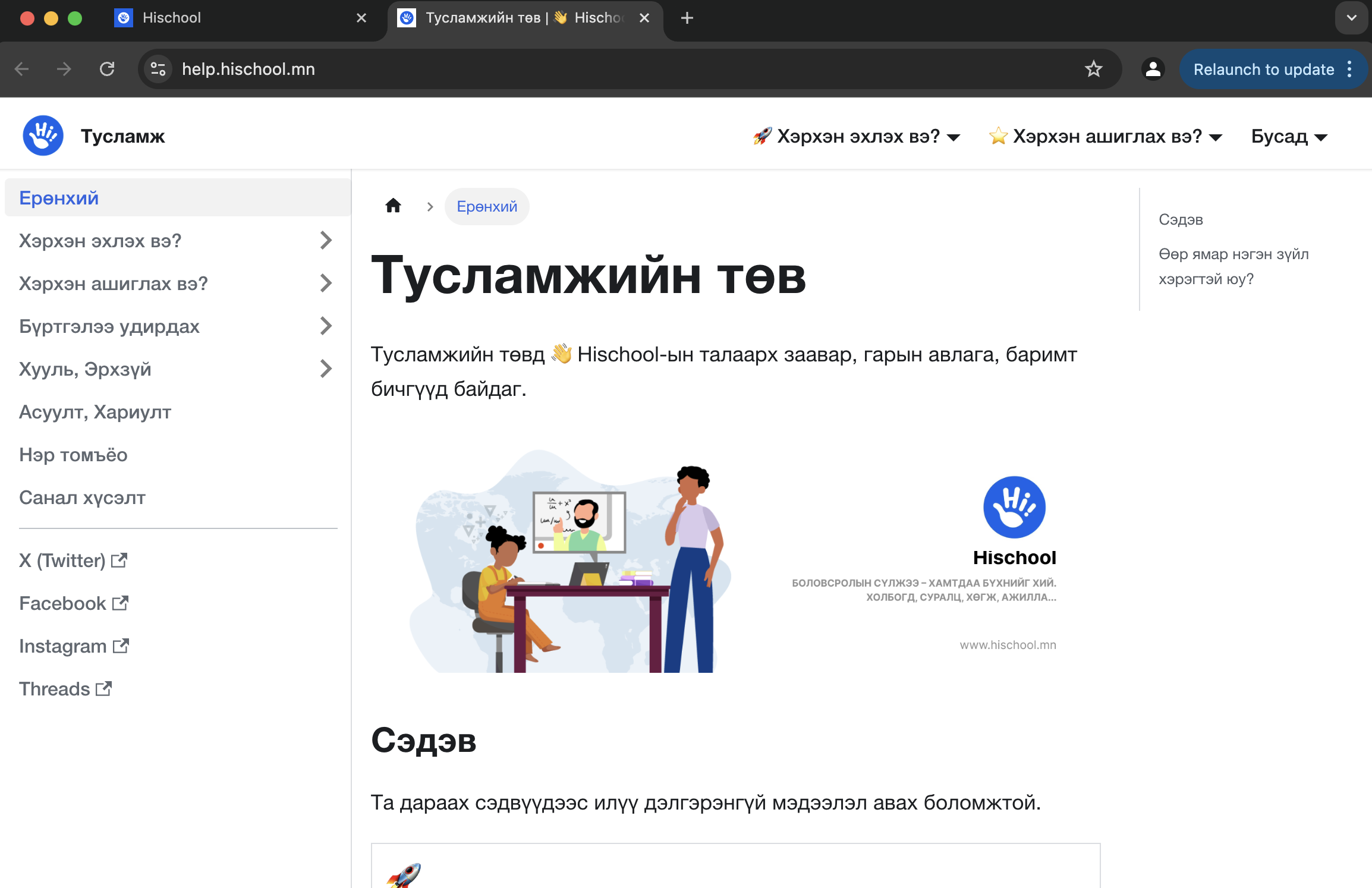Open a new browser tab with plus icon

(x=687, y=18)
